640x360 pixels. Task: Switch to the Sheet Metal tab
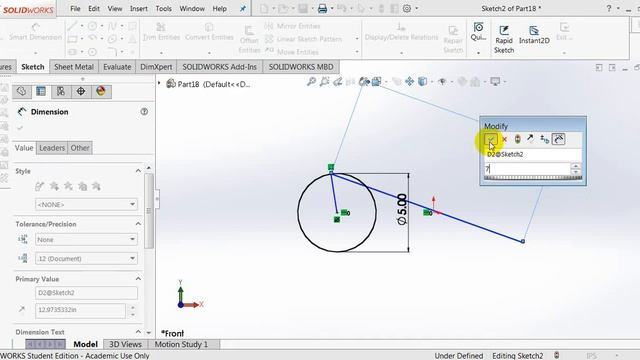coord(74,67)
